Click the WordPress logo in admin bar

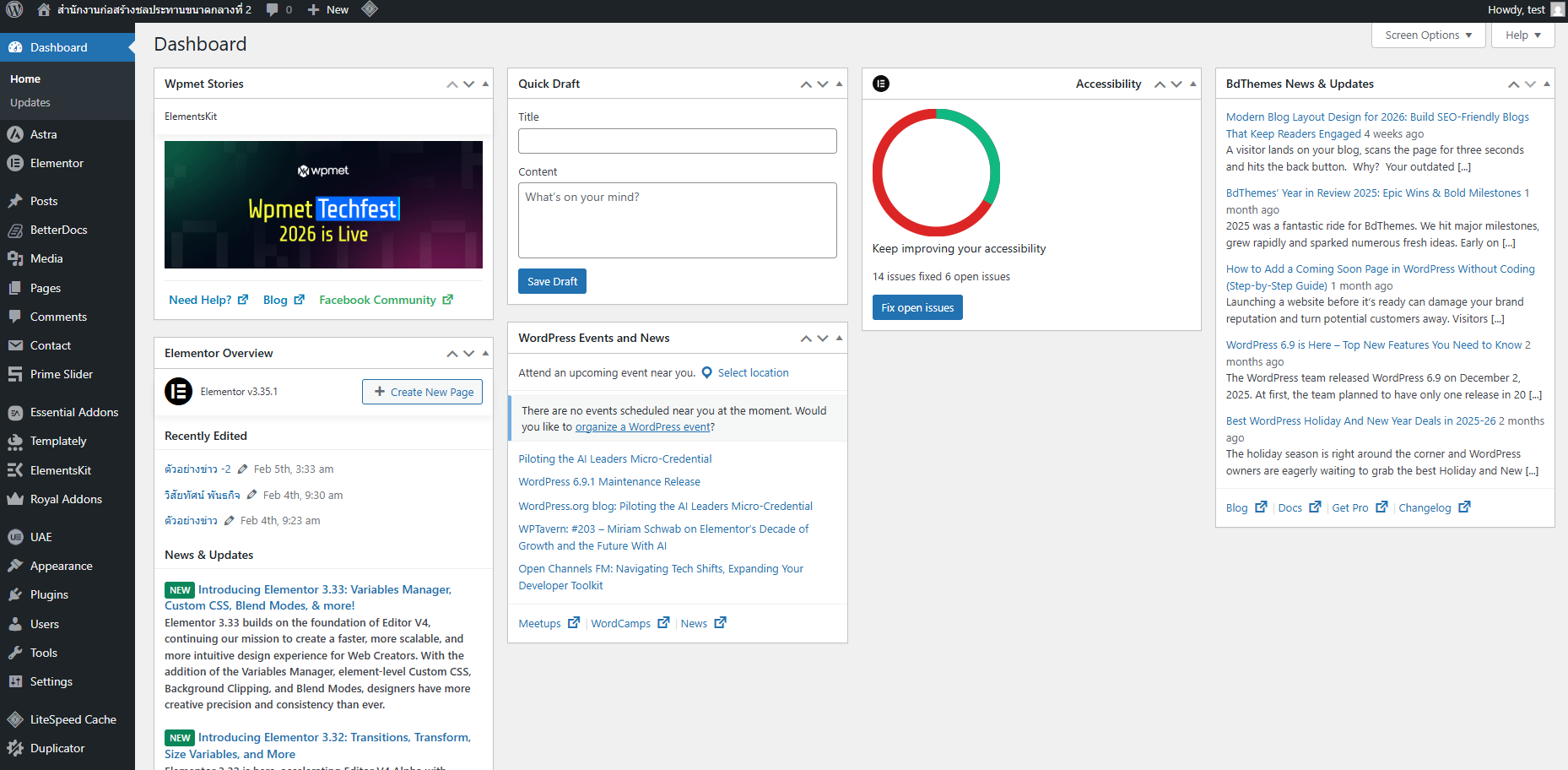[14, 9]
